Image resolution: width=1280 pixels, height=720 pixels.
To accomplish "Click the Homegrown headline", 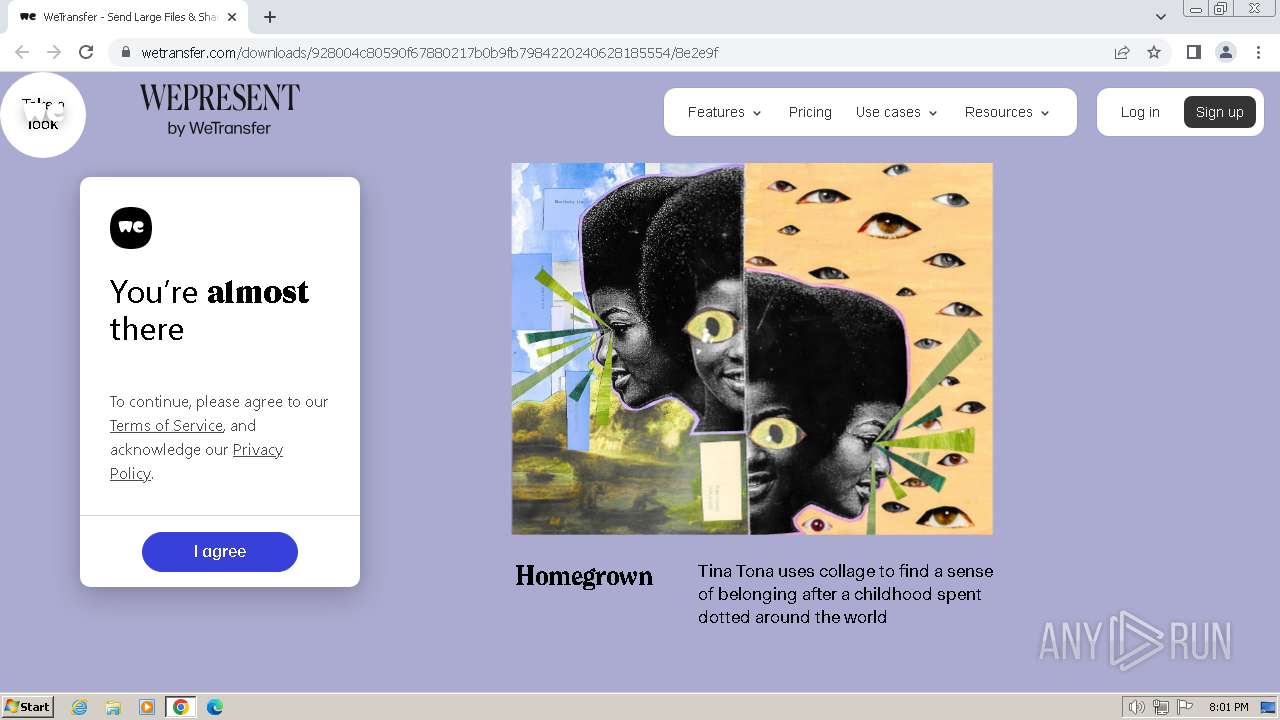I will click(x=584, y=577).
